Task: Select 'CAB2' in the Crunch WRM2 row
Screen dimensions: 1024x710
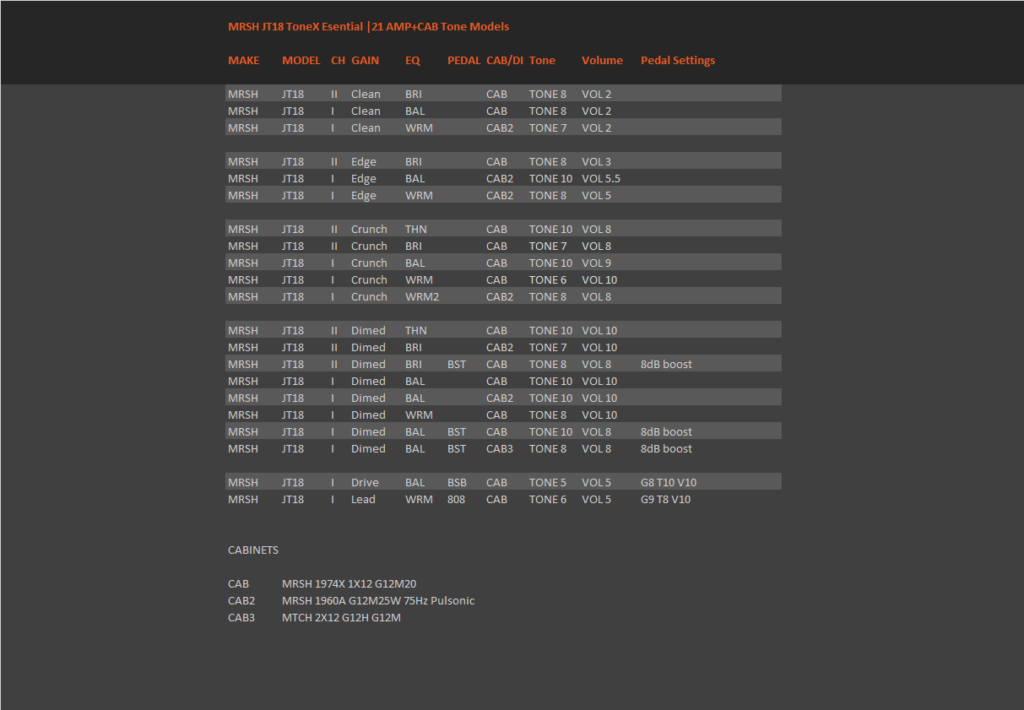Action: pyautogui.click(x=500, y=297)
